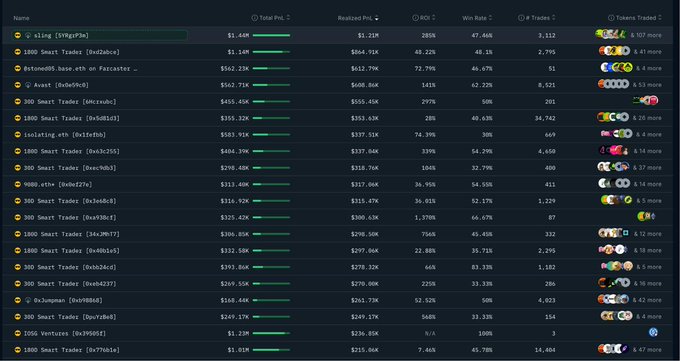Screen dimensions: 680x361
Task: Open '& 53 more' in Avast row
Action: pyautogui.click(x=647, y=85)
